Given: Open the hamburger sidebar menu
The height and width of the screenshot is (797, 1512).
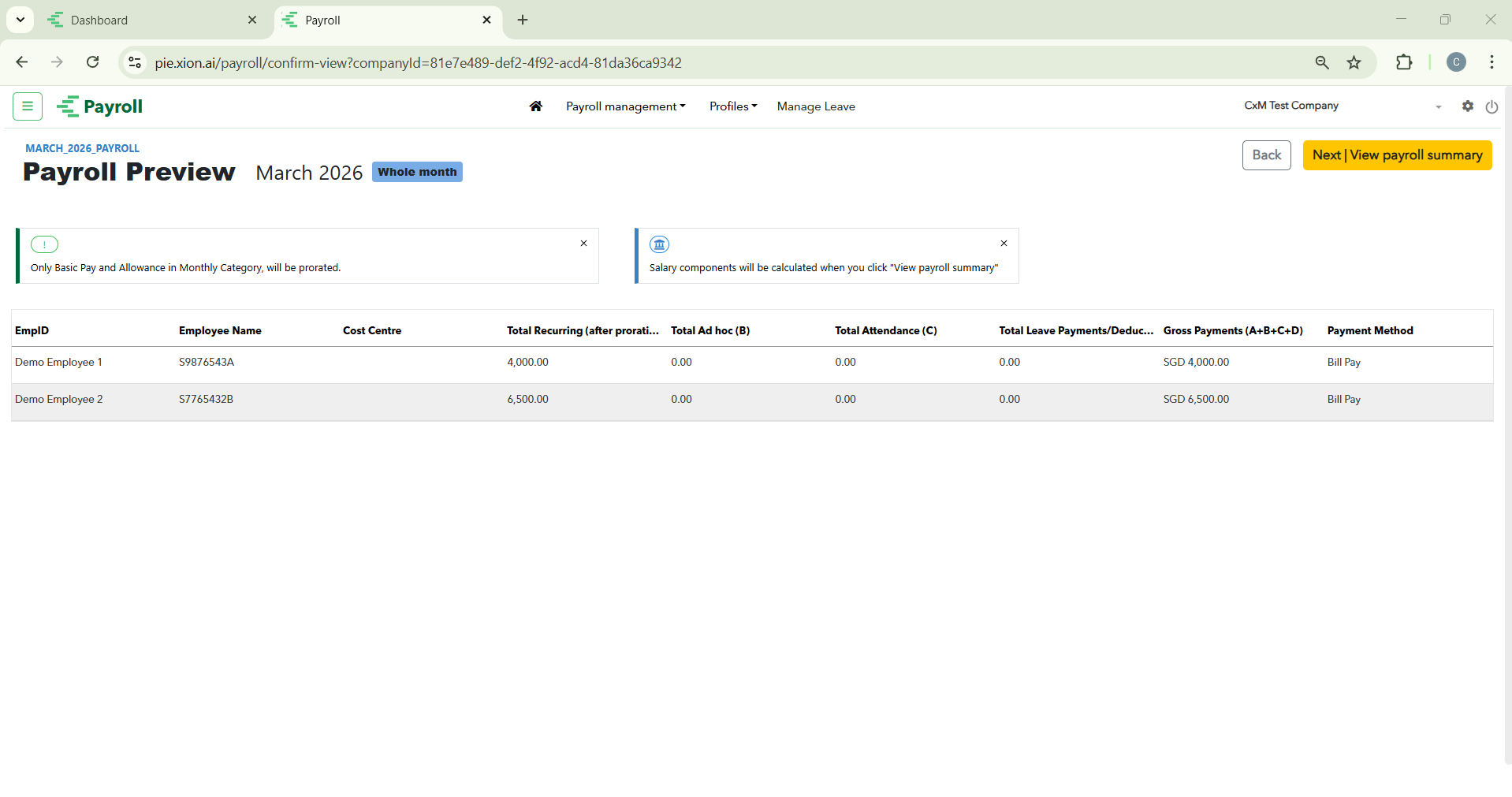Looking at the screenshot, I should (x=28, y=106).
